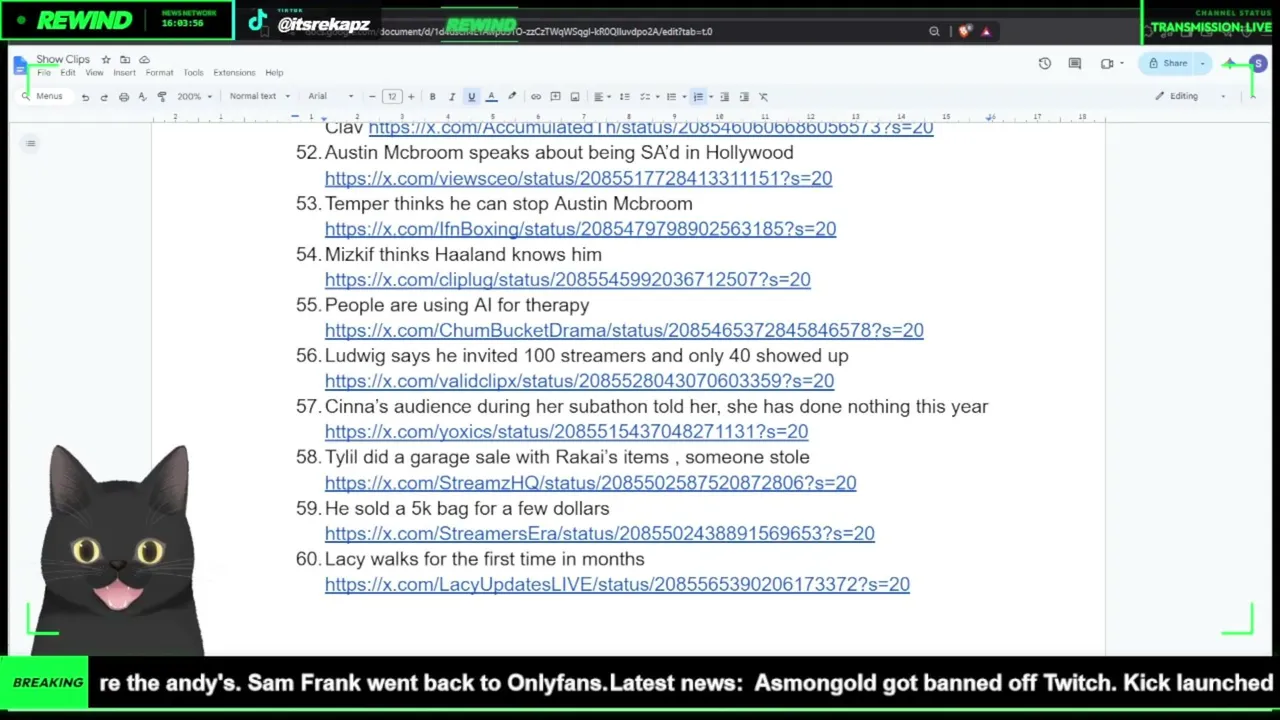Open the View menu
This screenshot has width=1280, height=720.
pyautogui.click(x=94, y=73)
